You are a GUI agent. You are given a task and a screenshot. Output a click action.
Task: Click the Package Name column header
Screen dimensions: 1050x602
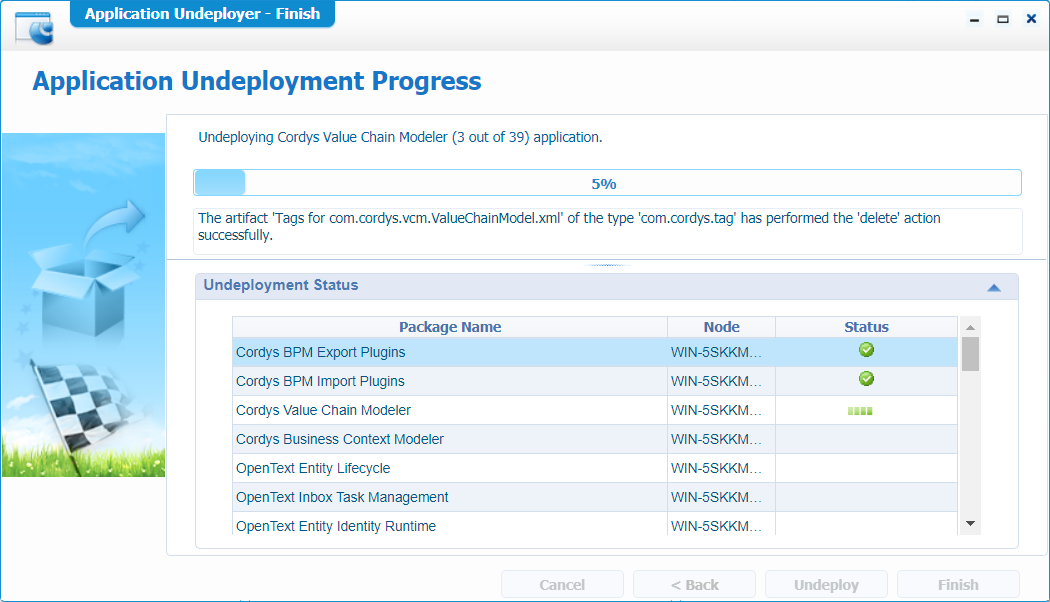pyautogui.click(x=450, y=327)
